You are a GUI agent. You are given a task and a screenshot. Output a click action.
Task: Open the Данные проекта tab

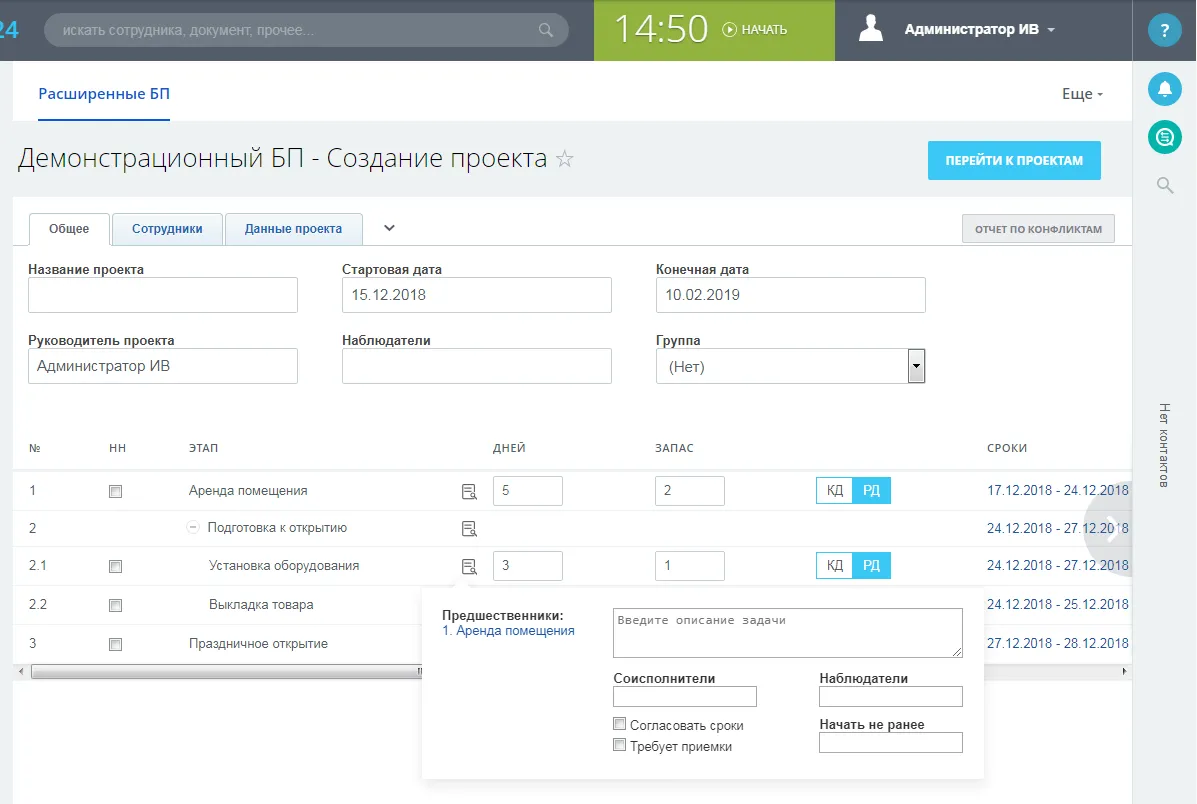click(x=293, y=229)
